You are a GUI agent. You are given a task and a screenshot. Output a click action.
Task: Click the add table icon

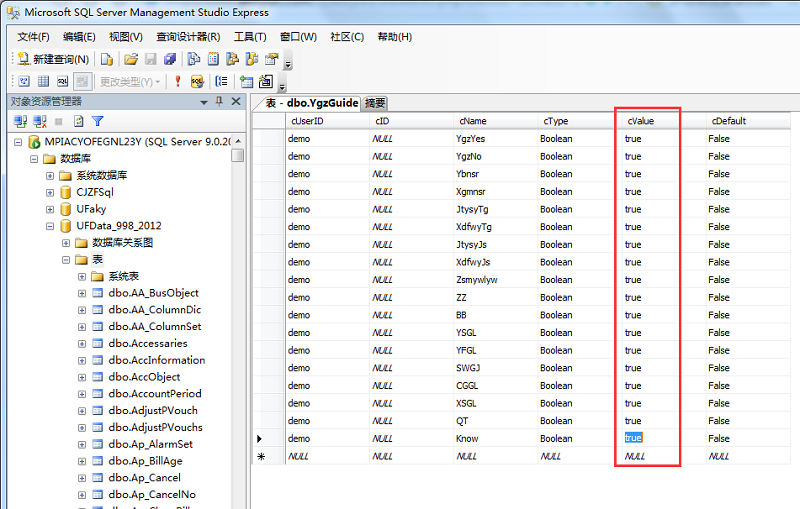(x=246, y=81)
